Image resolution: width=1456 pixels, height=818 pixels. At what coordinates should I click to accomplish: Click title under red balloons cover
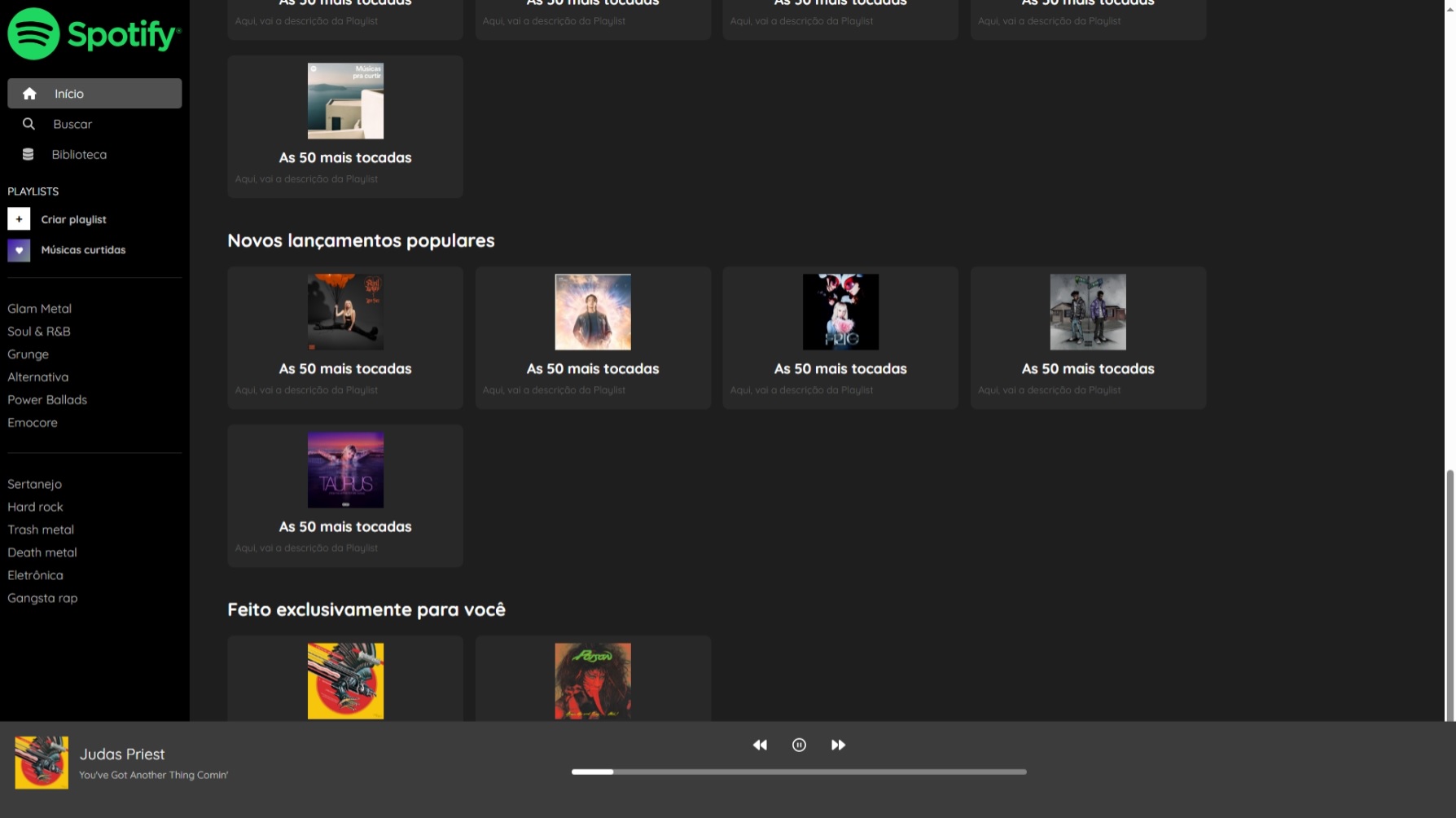345,369
